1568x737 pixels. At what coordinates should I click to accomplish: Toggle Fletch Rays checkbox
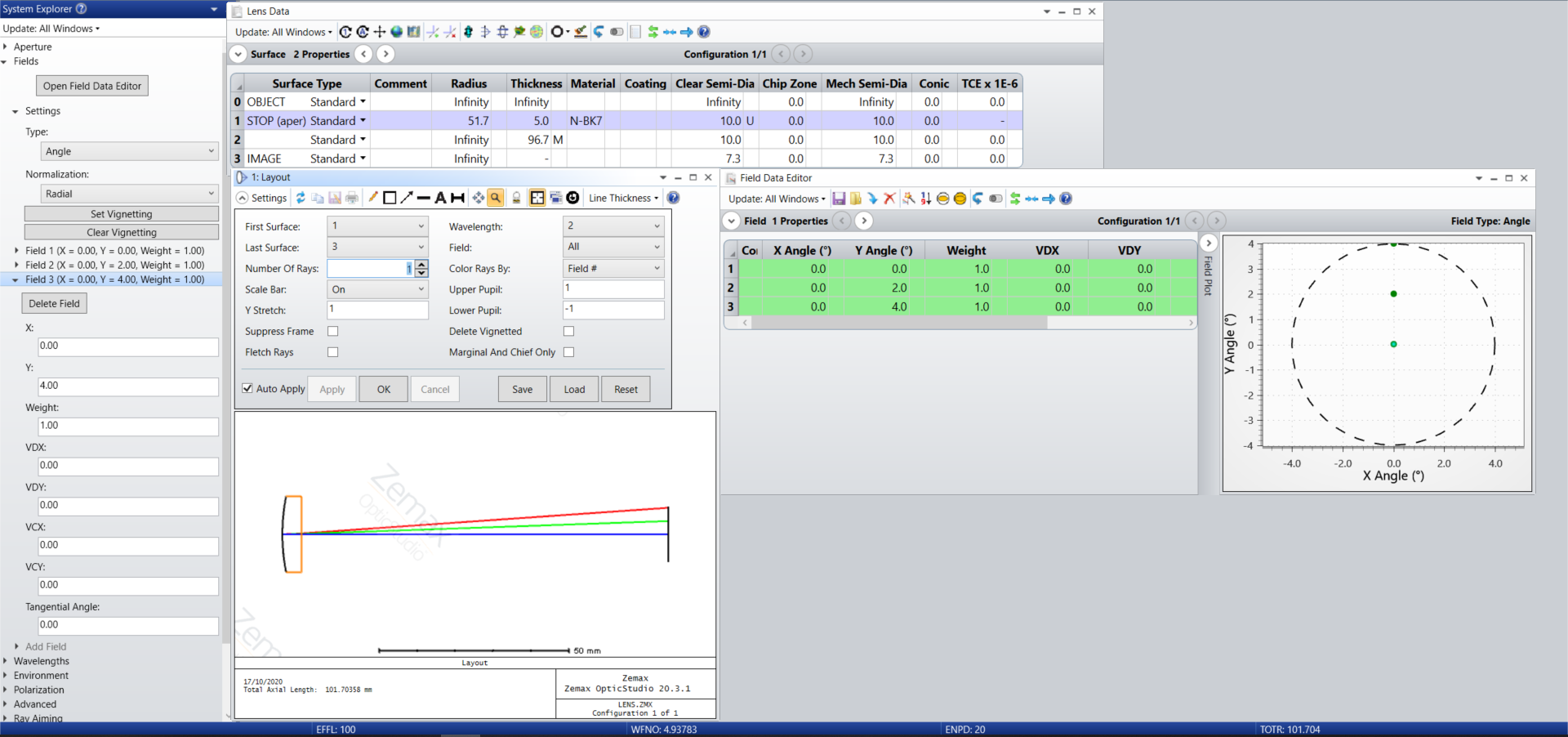tap(332, 352)
